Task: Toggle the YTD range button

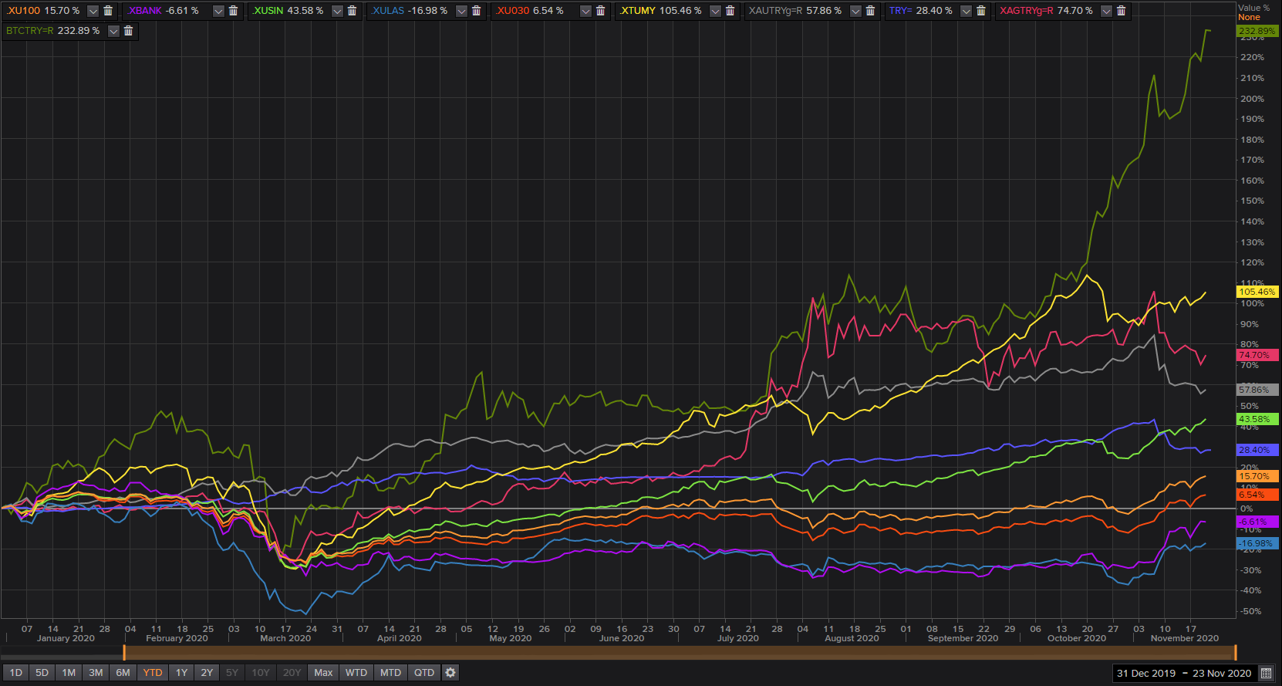Action: [x=152, y=673]
